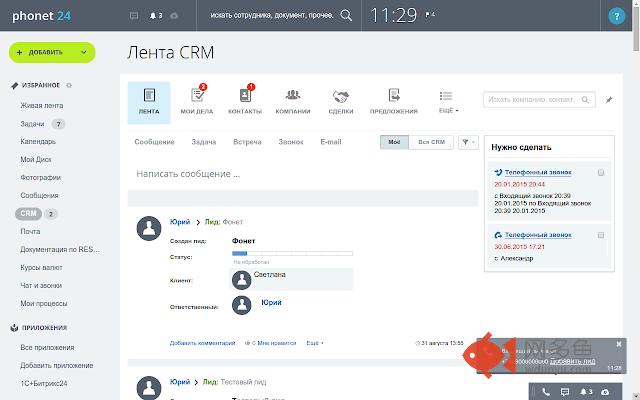Screen dimensions: 640x400
Task: Open Чат и звонки in sidebar
Action: (x=41, y=285)
